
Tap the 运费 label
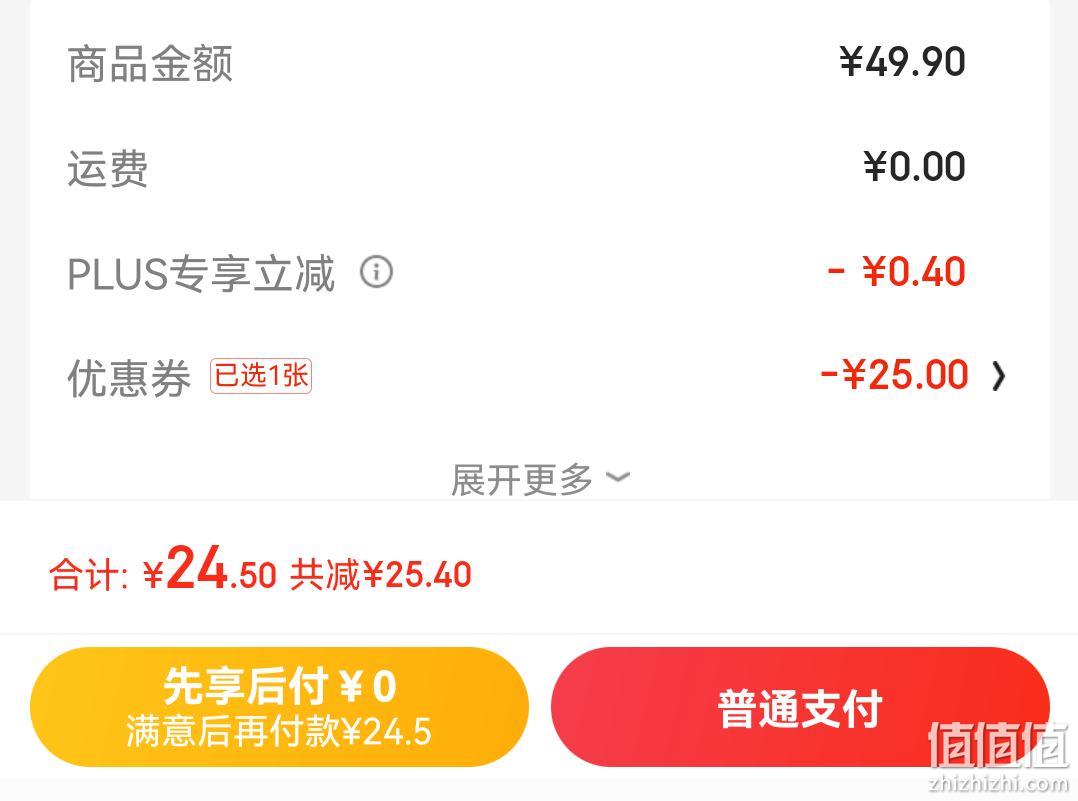coord(107,168)
